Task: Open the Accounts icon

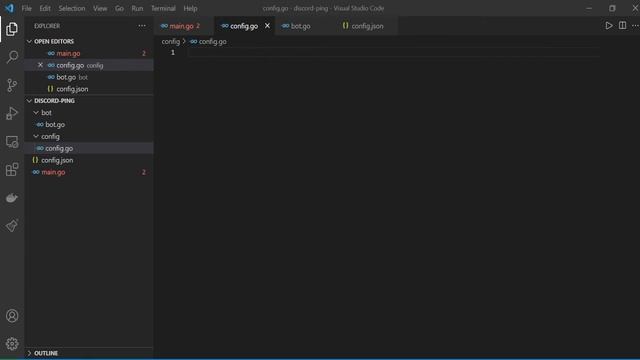Action: [x=12, y=316]
